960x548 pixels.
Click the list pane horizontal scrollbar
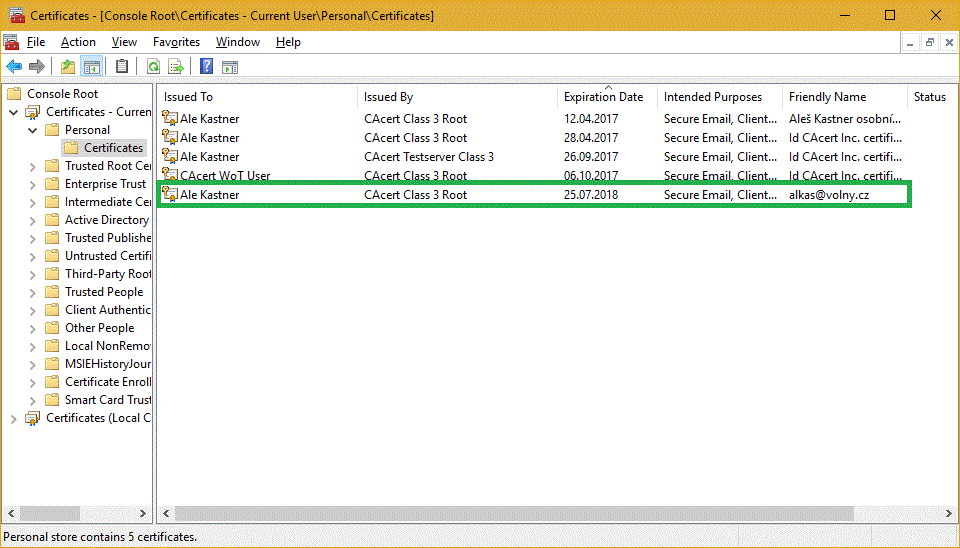[x=500, y=513]
